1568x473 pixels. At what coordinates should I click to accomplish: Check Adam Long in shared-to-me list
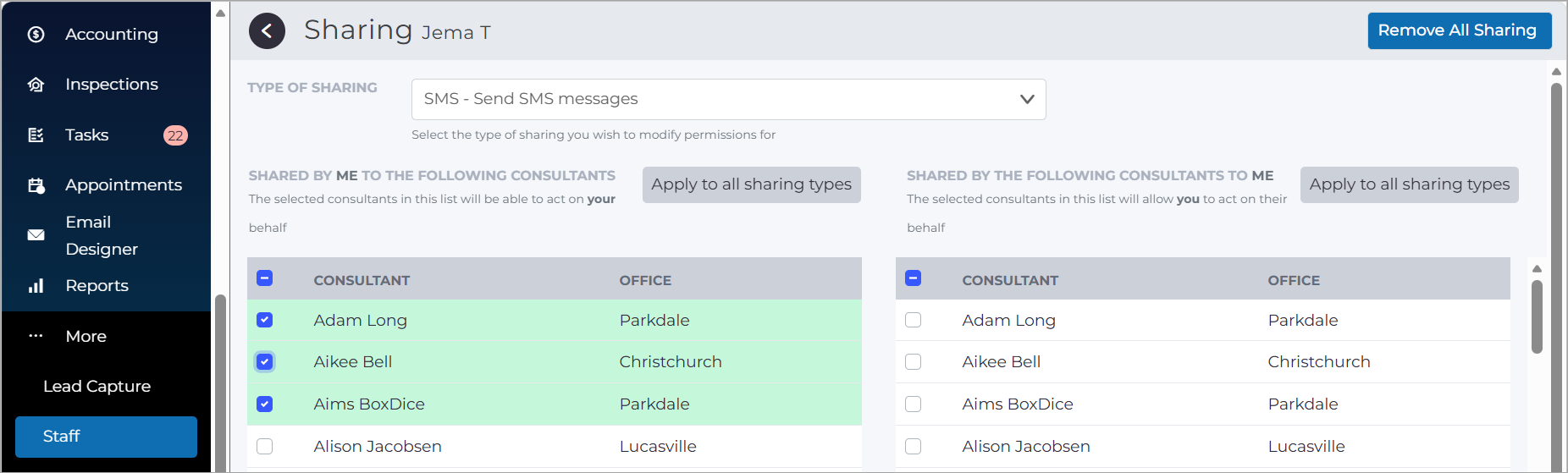914,320
